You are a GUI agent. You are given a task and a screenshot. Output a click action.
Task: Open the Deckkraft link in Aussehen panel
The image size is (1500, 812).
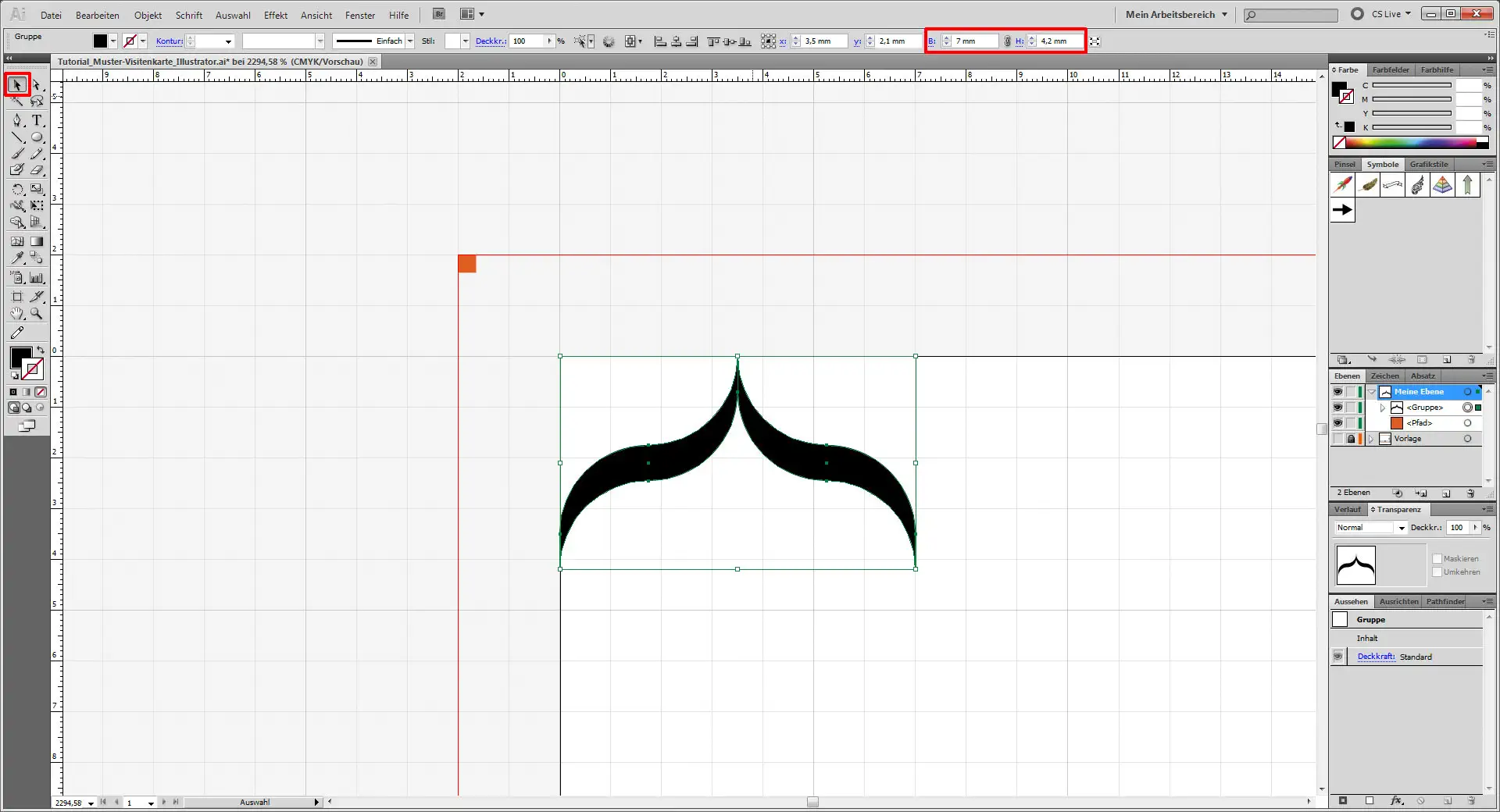pyautogui.click(x=1377, y=656)
